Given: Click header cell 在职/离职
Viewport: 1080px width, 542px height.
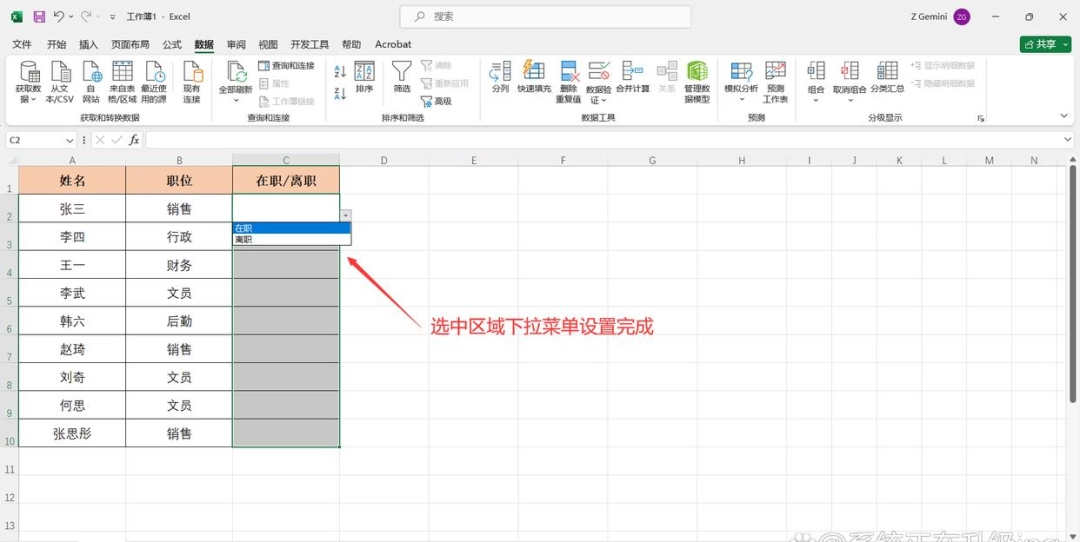Looking at the screenshot, I should (286, 180).
